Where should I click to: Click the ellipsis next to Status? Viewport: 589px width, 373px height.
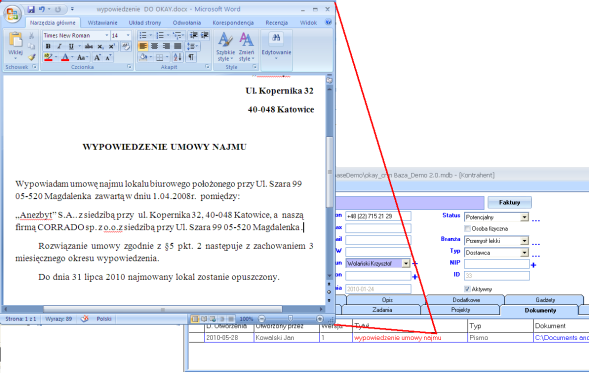[x=536, y=220]
